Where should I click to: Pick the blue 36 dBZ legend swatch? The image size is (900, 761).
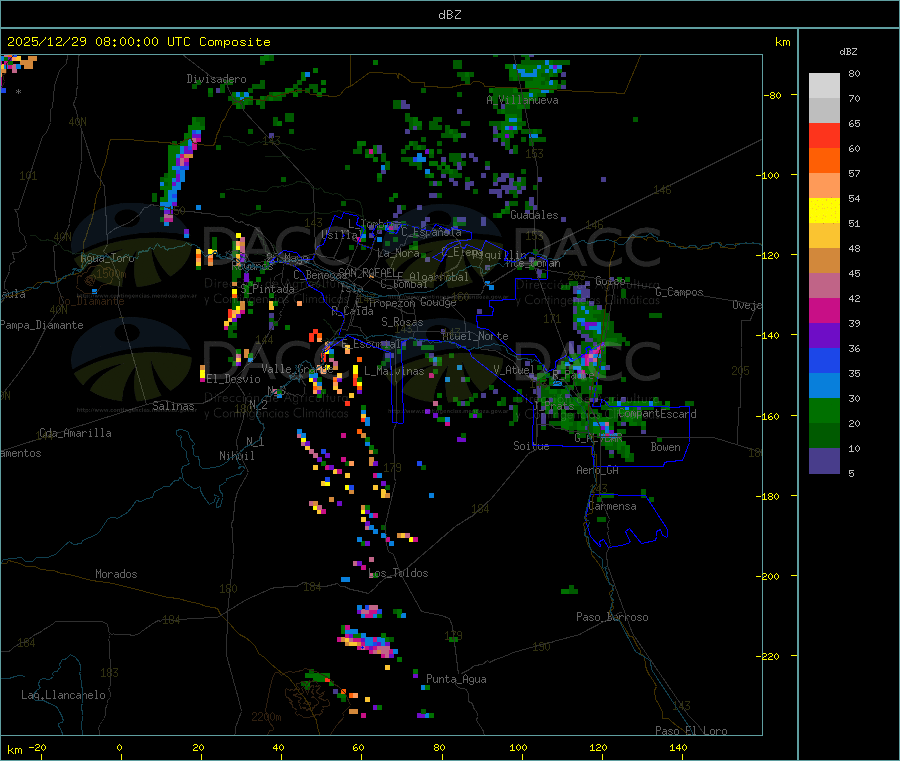(x=824, y=360)
